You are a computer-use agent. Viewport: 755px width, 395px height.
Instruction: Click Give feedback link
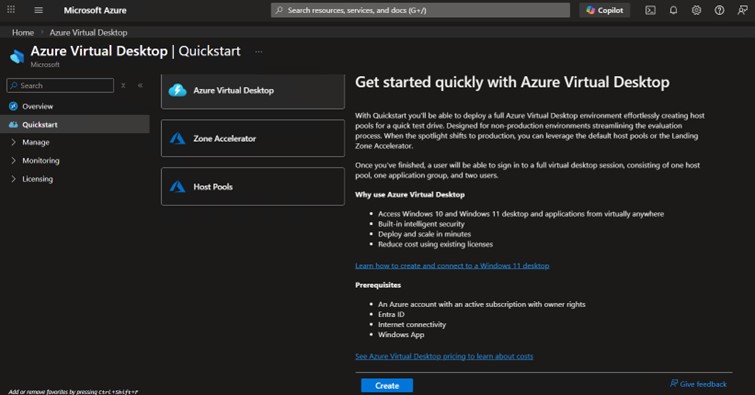[703, 384]
